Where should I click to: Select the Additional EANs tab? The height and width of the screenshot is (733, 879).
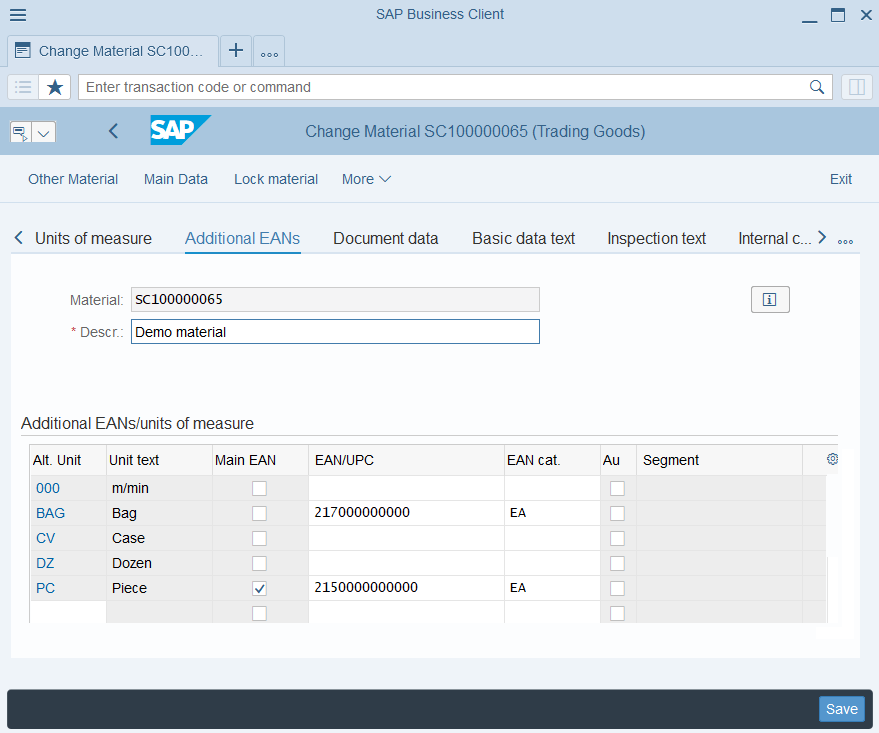242,239
